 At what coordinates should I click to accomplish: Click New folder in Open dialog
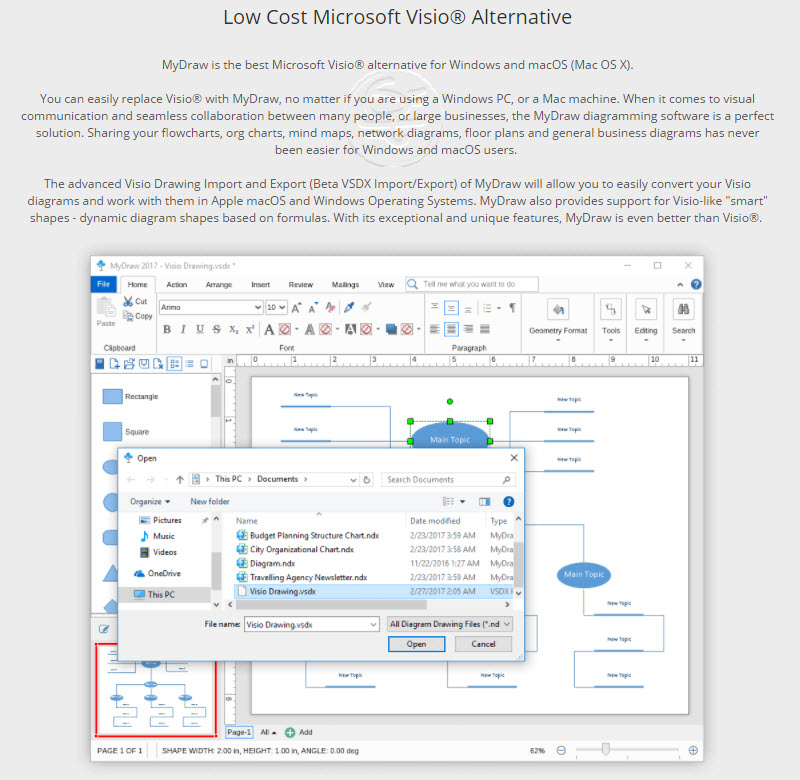(x=210, y=502)
